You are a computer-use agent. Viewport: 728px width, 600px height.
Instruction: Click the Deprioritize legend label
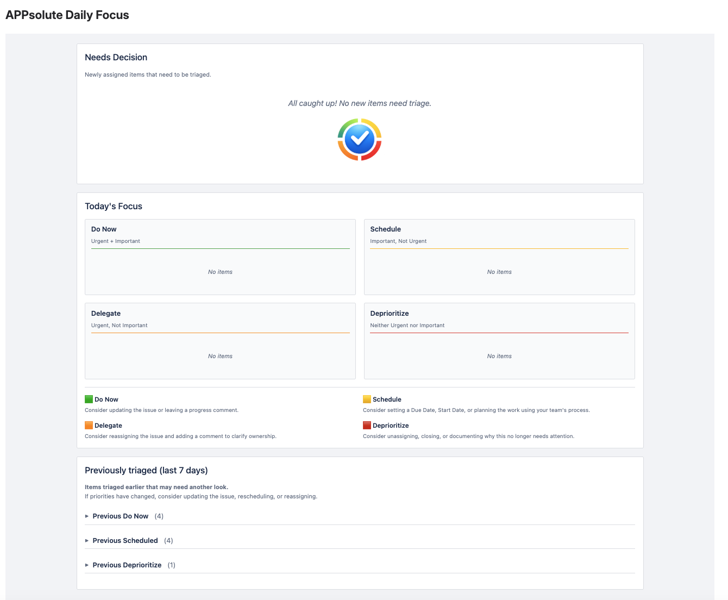click(x=390, y=425)
